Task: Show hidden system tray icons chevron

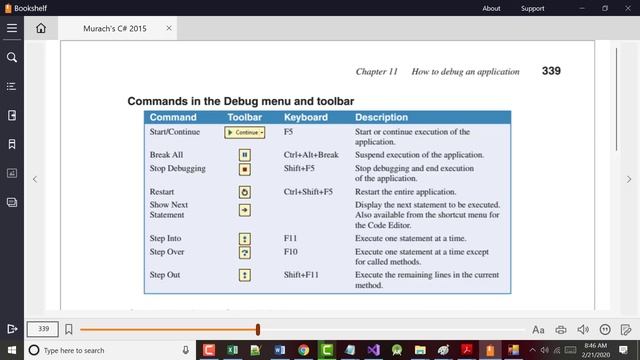Action: (x=532, y=350)
